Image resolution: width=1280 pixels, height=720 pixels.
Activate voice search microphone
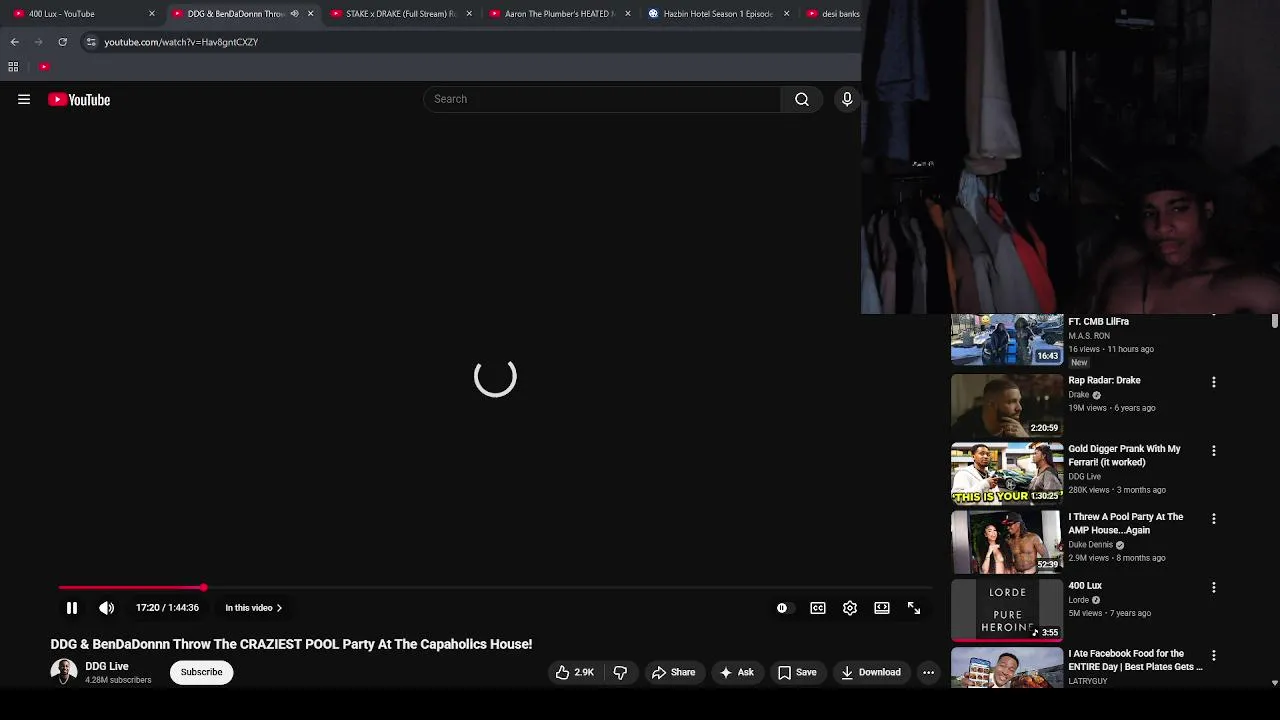pos(847,99)
